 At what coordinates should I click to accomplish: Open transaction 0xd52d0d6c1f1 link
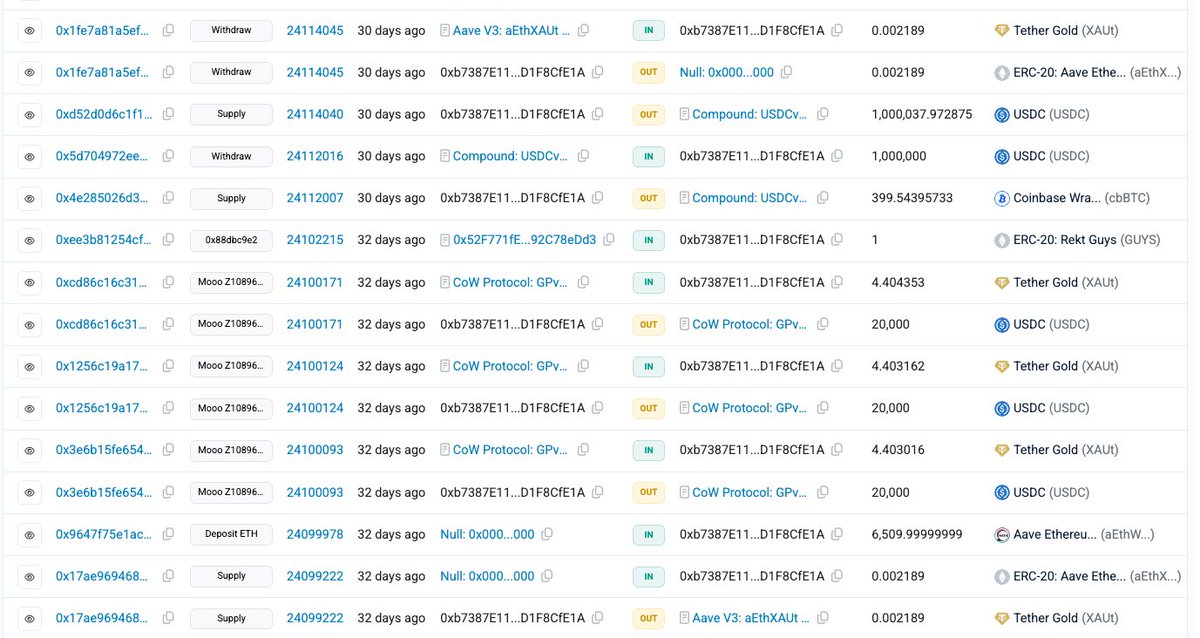click(x=104, y=115)
